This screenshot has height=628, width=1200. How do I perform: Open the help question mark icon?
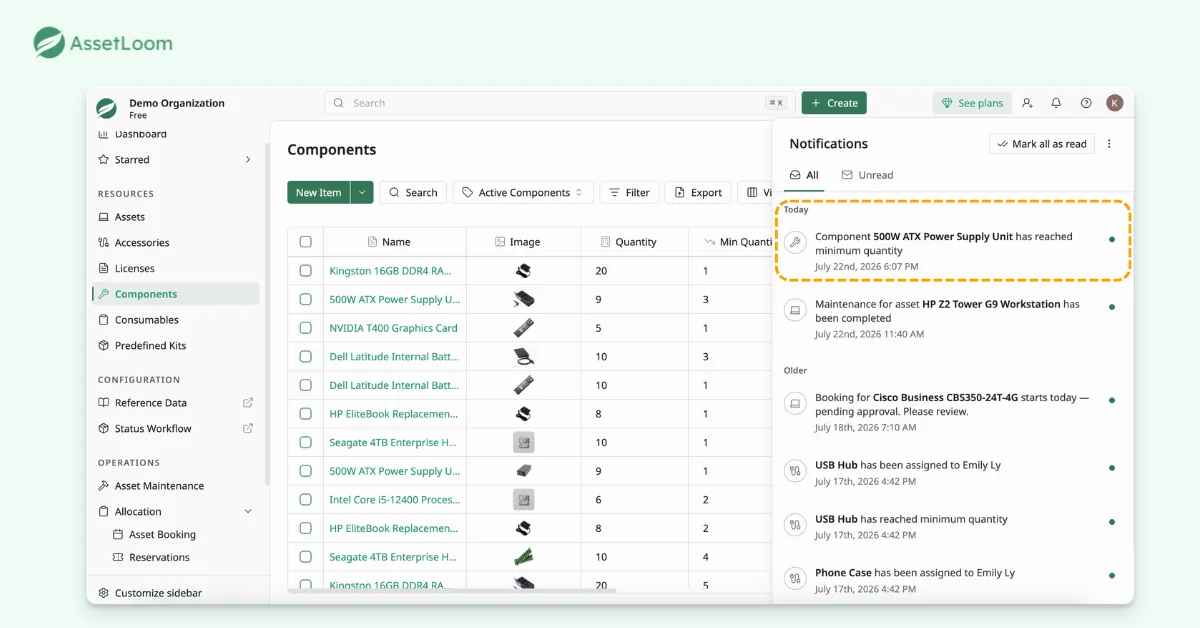coord(1086,103)
